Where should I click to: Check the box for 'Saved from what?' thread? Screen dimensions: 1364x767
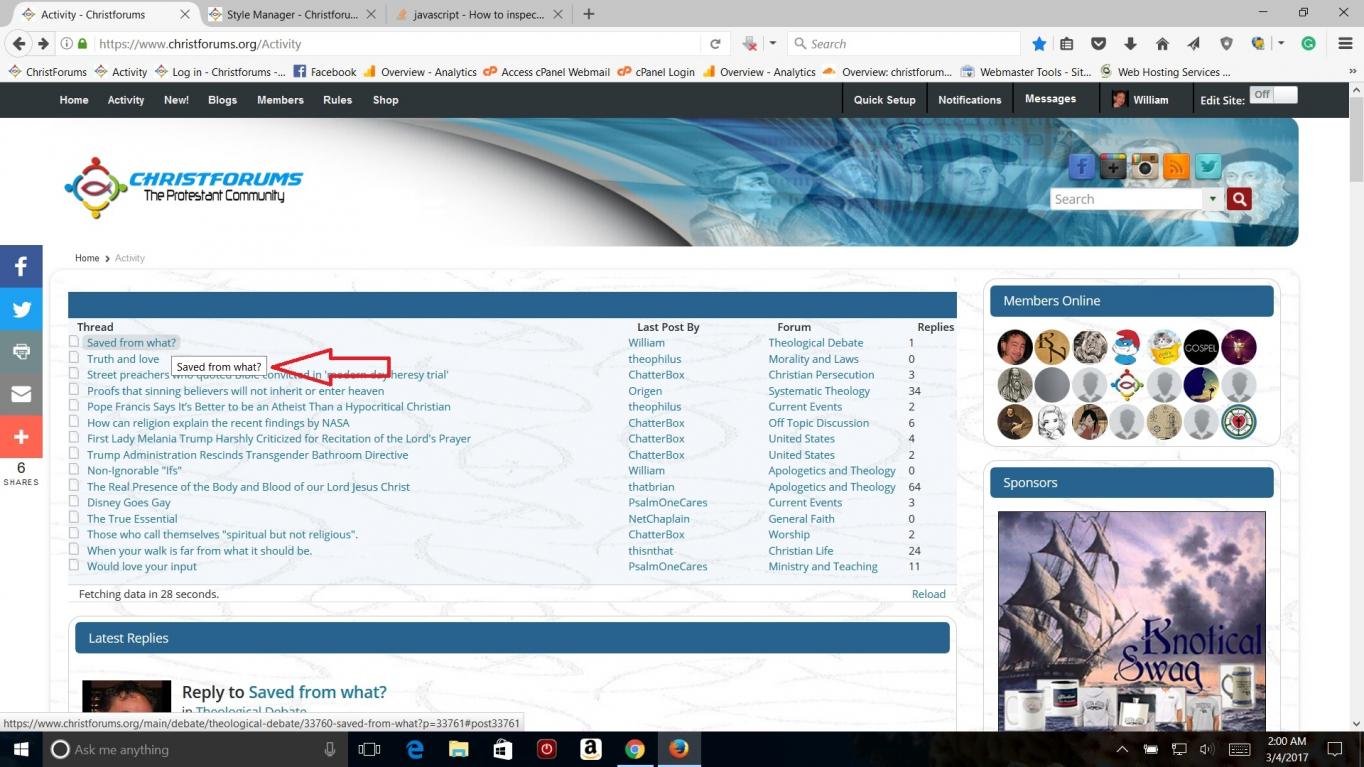[x=74, y=342]
